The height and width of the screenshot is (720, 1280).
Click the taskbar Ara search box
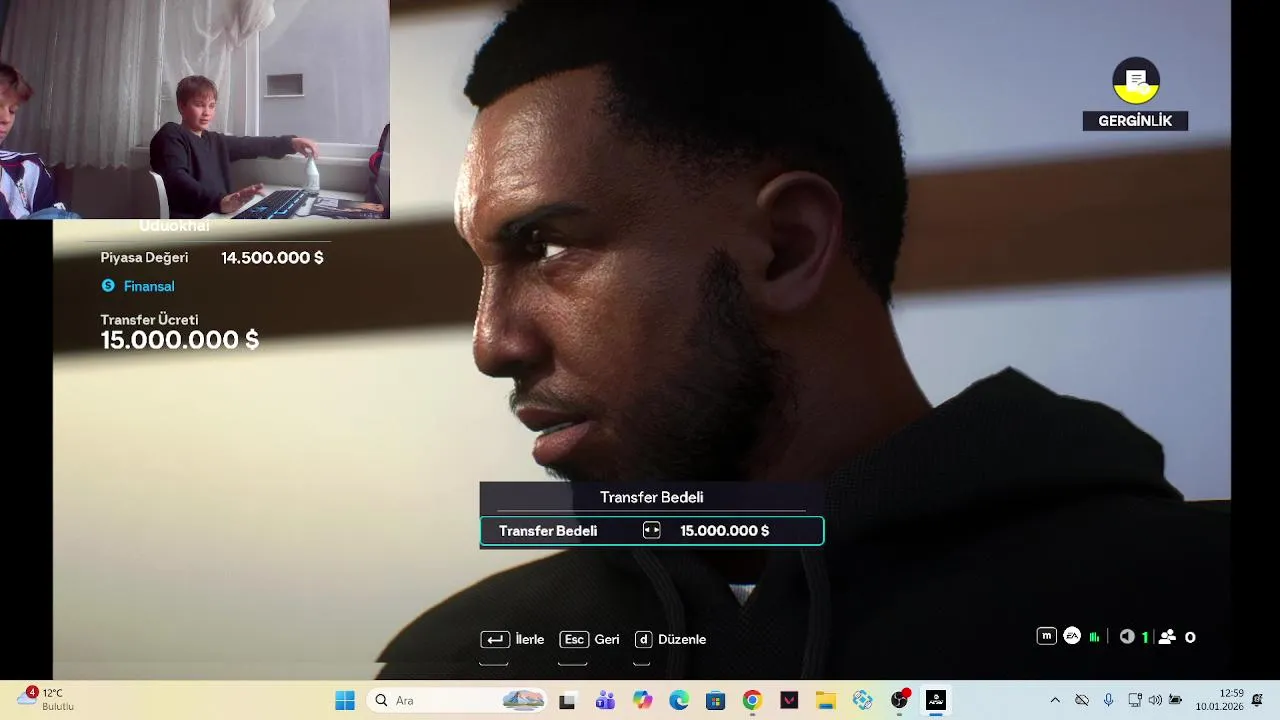pos(457,700)
